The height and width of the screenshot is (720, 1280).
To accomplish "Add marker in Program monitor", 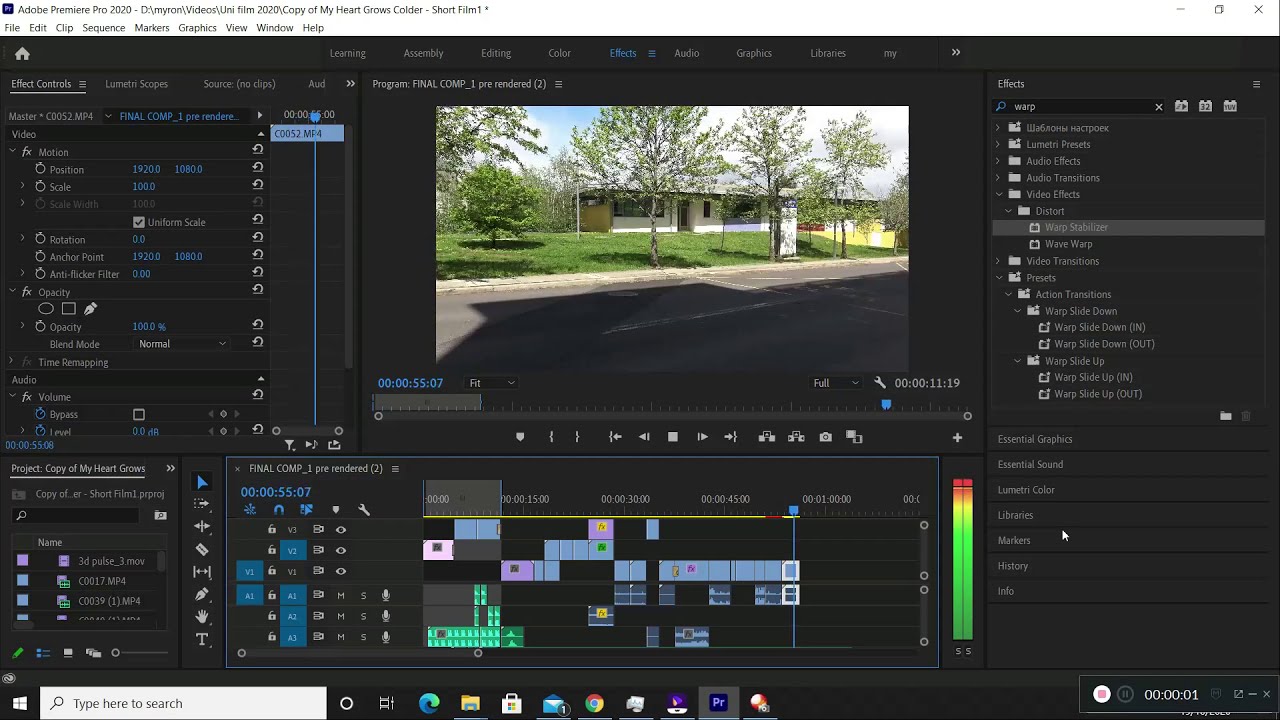I will point(520,437).
